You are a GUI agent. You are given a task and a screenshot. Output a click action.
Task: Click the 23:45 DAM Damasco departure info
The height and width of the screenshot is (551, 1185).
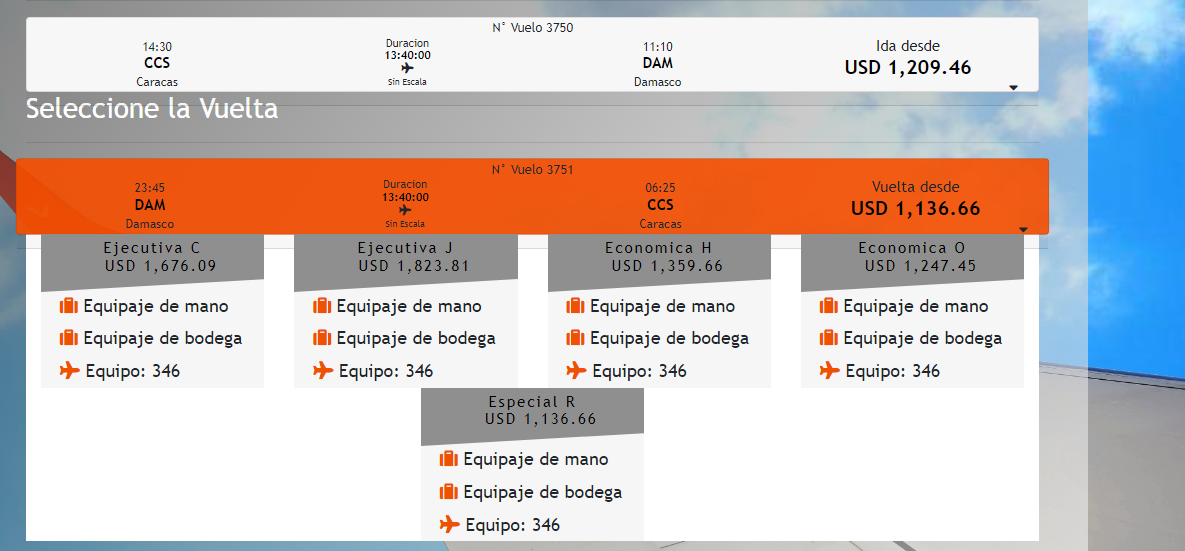click(150, 206)
